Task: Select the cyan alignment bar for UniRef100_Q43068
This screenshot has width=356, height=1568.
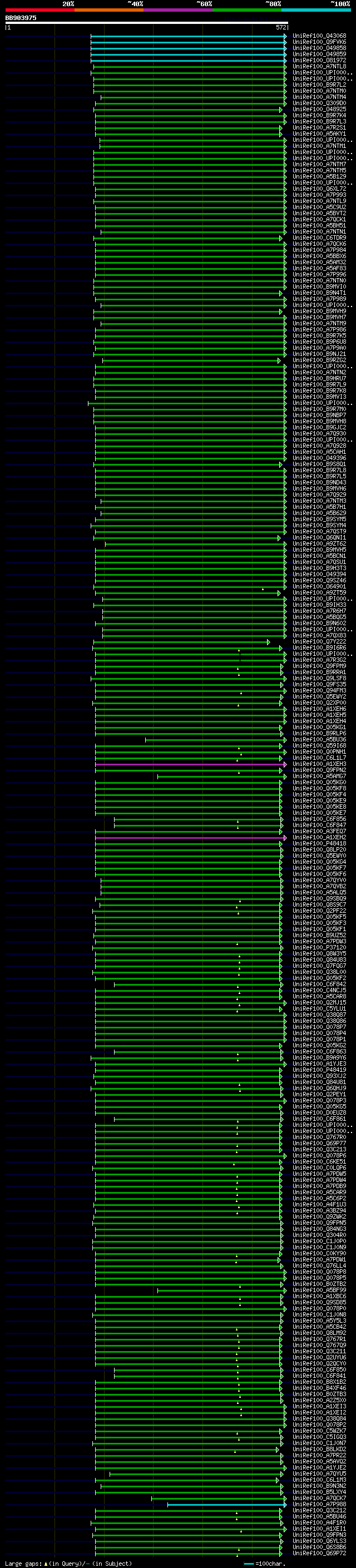Action: (x=189, y=37)
